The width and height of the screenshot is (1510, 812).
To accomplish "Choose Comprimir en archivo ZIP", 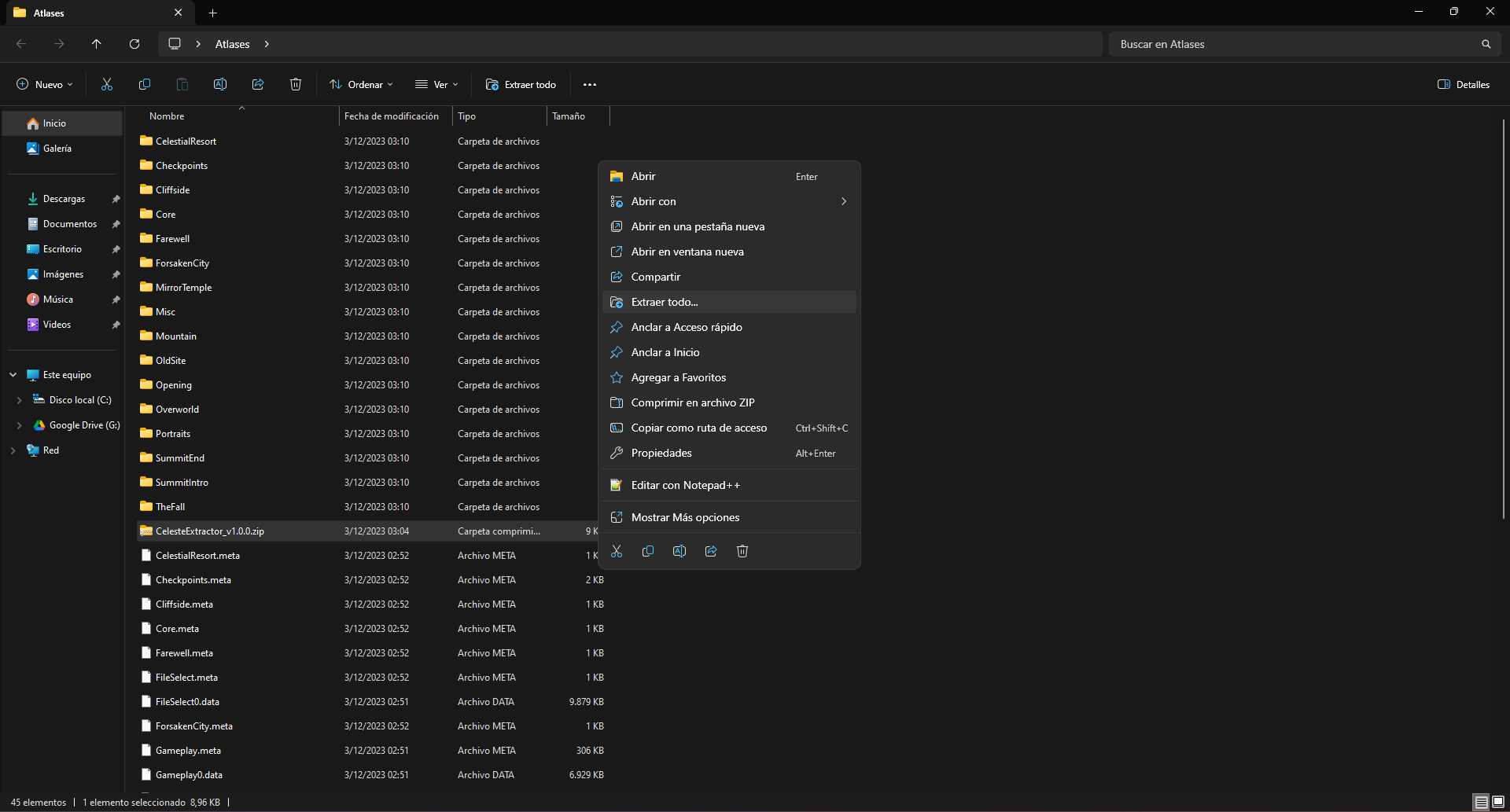I will (729, 402).
